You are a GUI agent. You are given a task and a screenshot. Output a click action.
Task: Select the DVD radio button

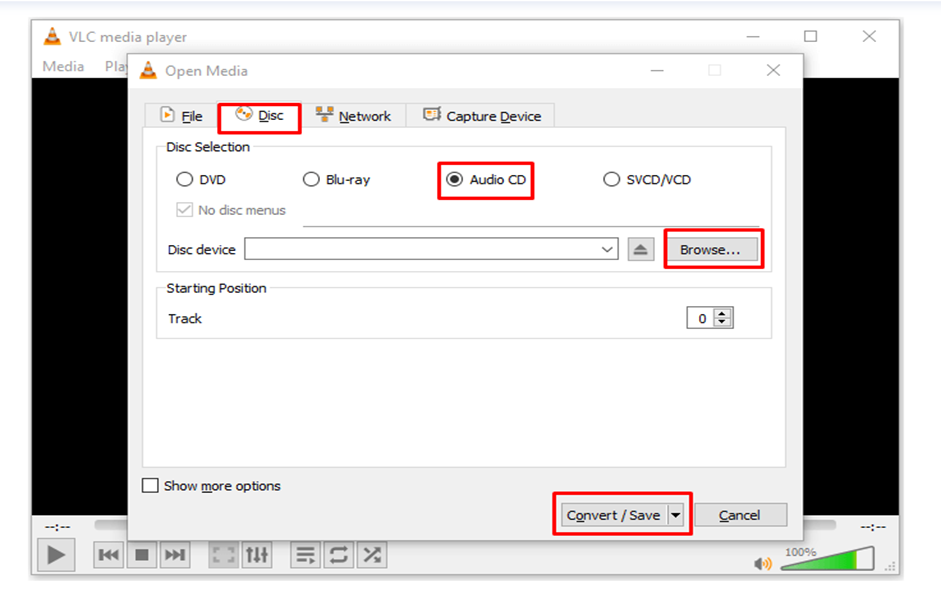point(184,179)
